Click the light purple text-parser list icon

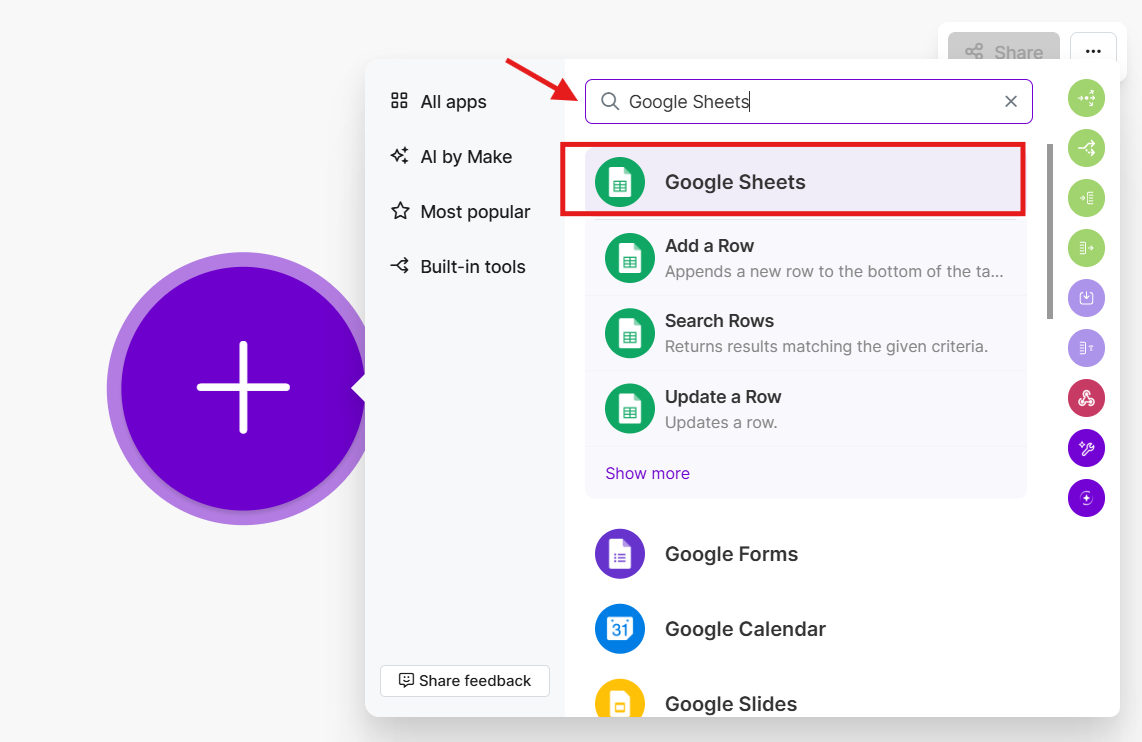coord(1087,348)
